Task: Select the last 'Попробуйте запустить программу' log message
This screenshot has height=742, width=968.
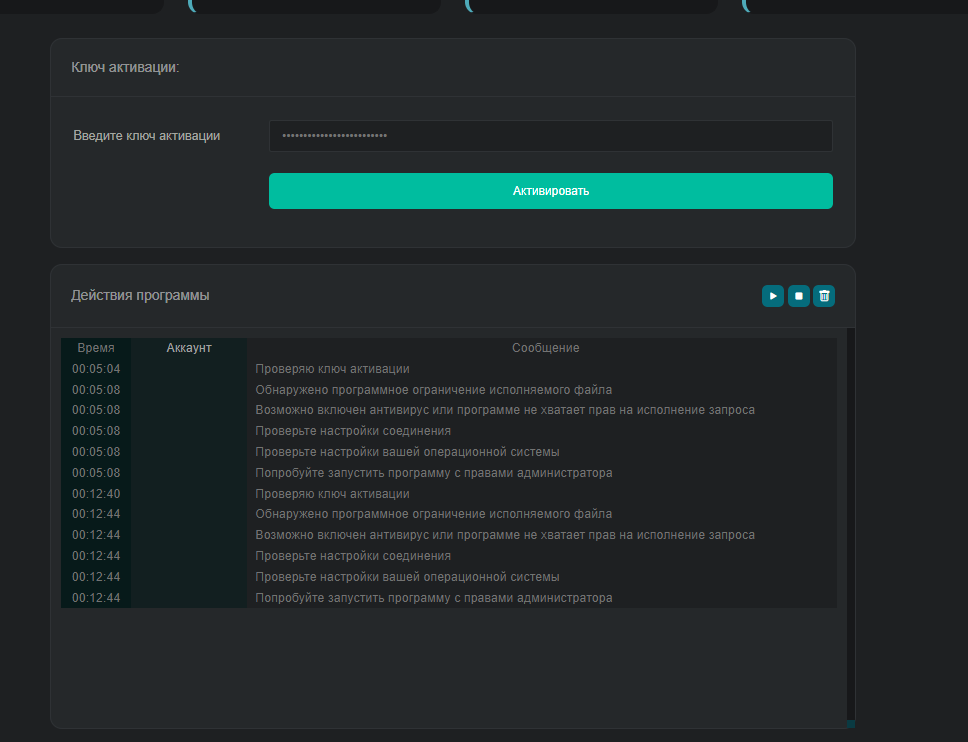Action: (433, 598)
